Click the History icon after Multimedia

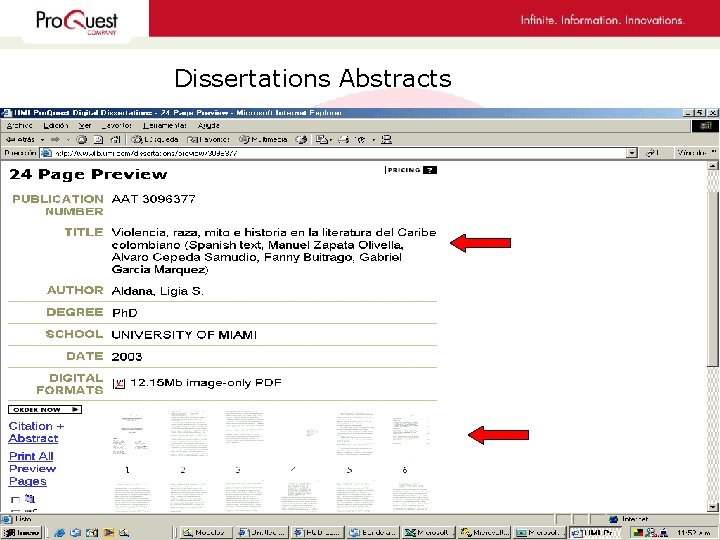[x=301, y=139]
